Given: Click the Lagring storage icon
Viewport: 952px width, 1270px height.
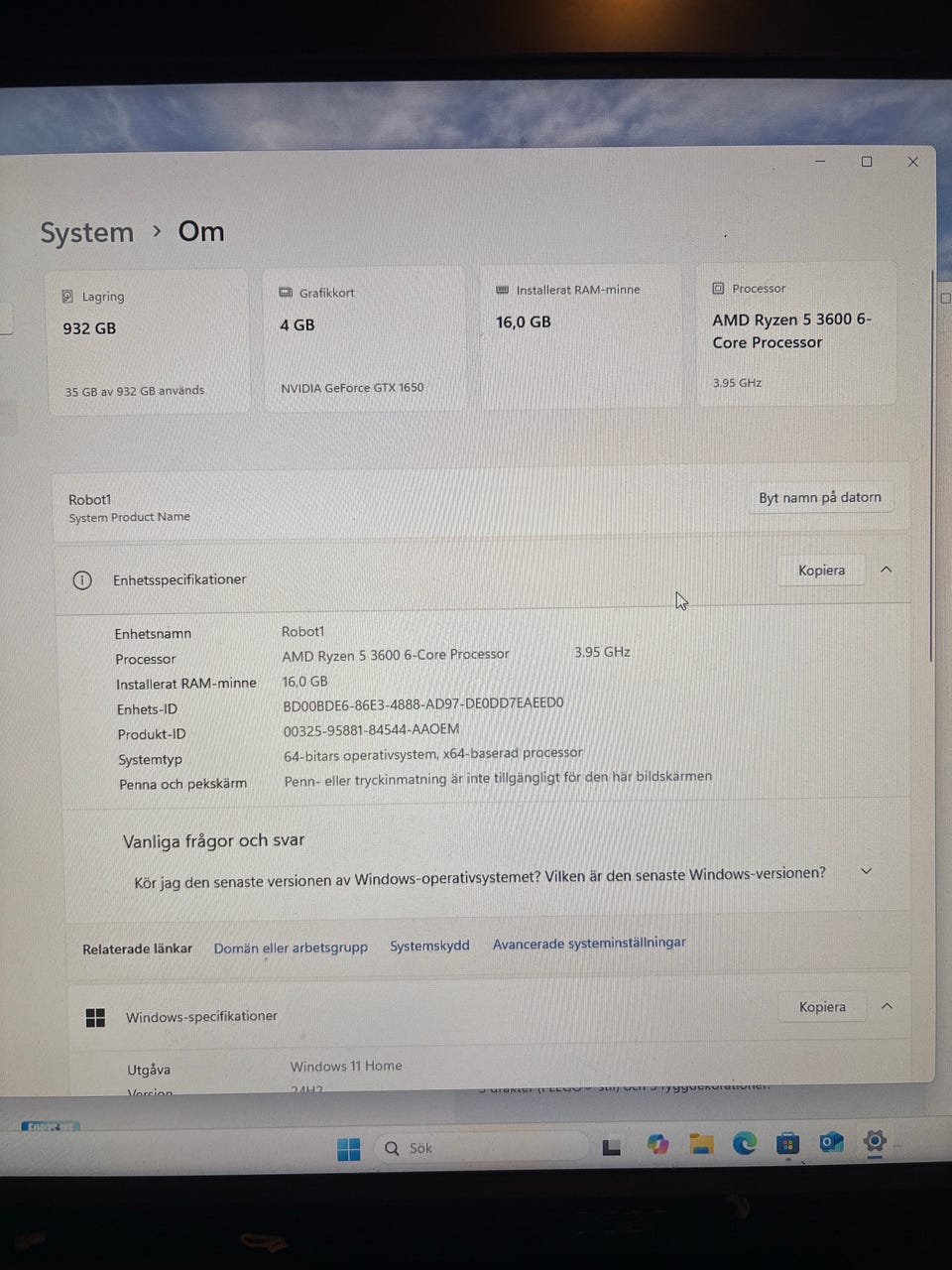Looking at the screenshot, I should (68, 297).
